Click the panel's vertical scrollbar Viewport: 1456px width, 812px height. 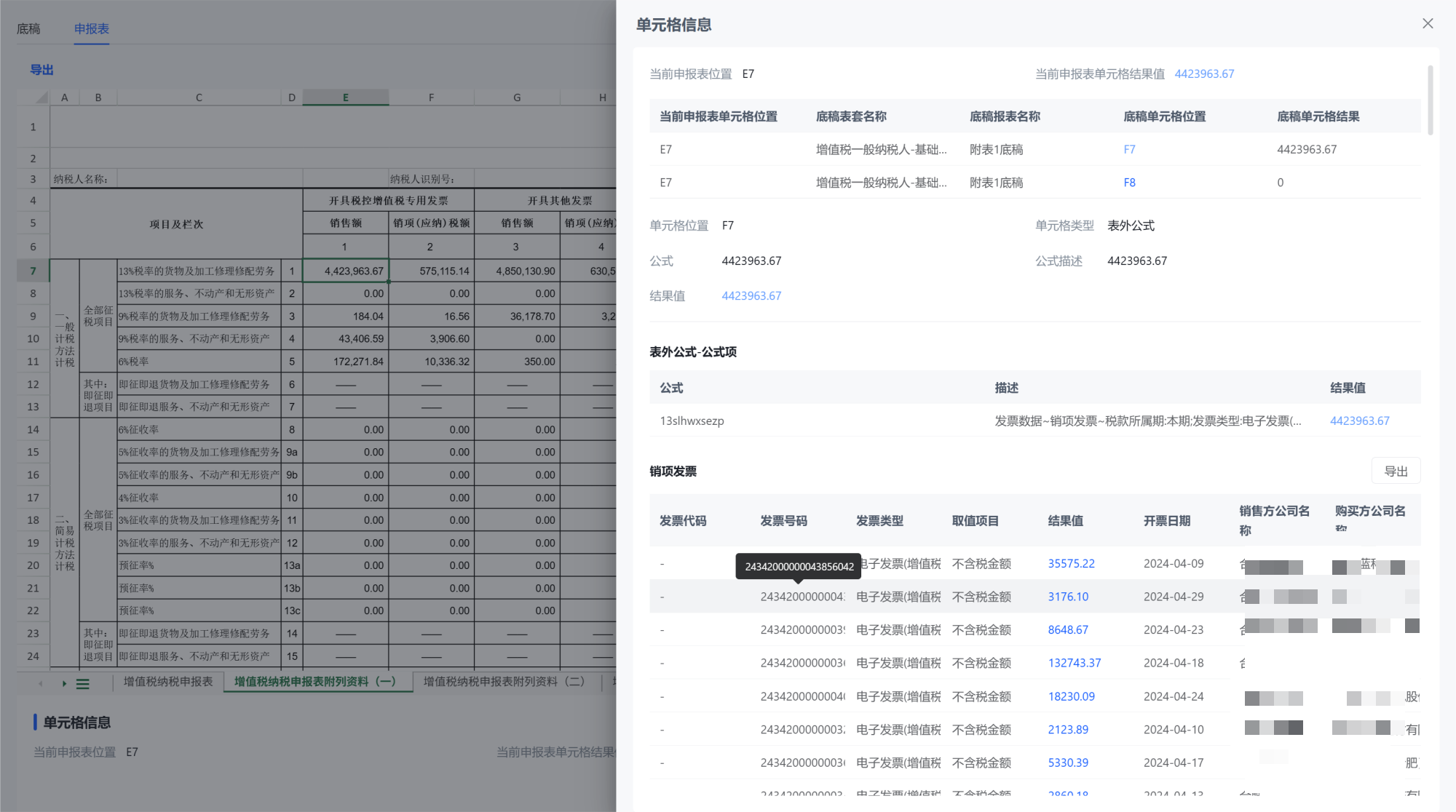1430,100
